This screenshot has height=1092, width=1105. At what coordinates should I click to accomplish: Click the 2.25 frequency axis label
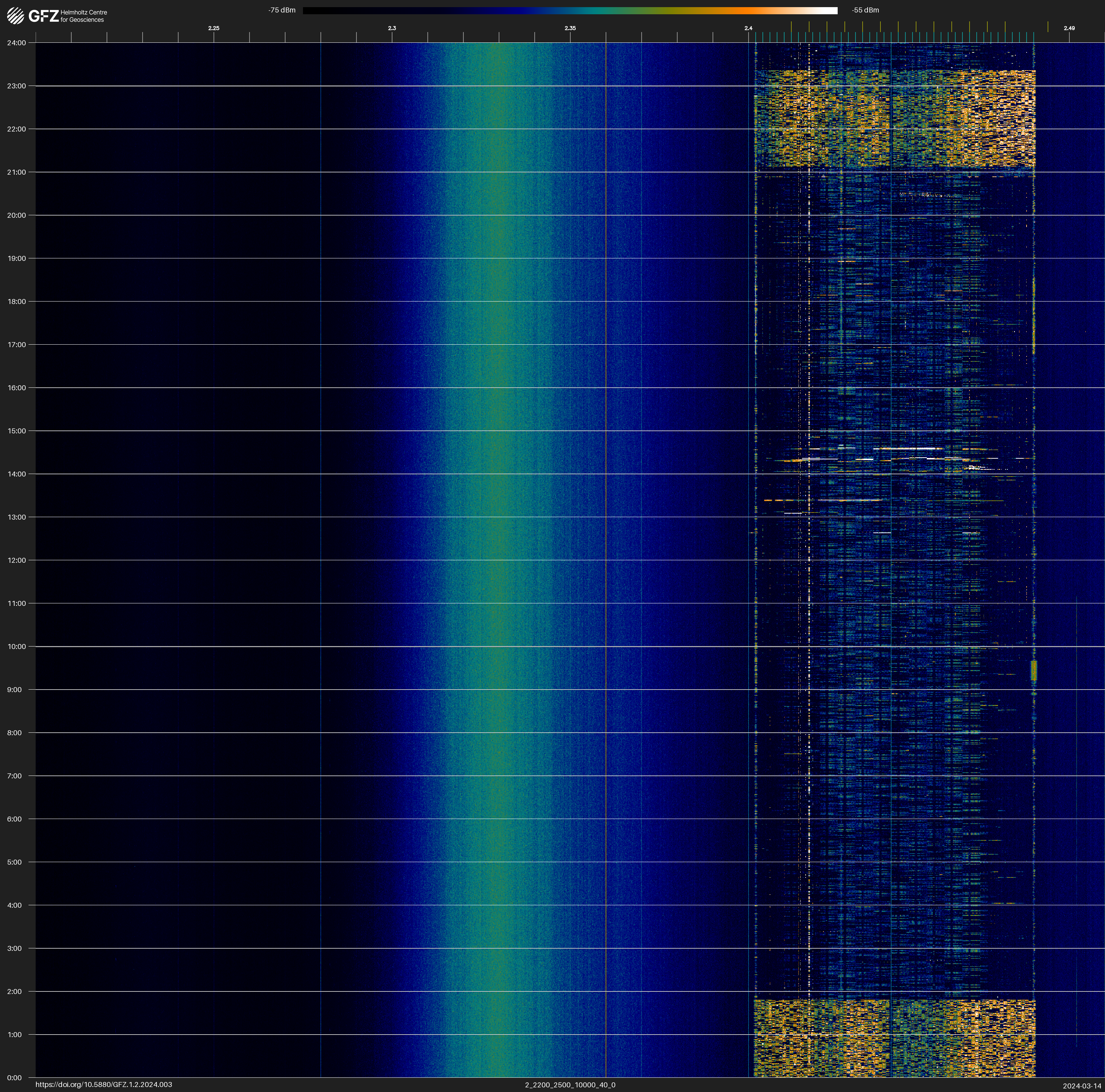pos(213,28)
